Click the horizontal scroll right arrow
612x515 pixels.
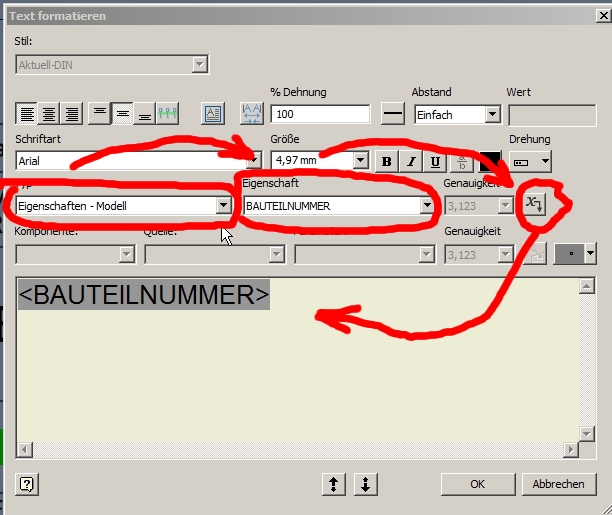pos(571,449)
